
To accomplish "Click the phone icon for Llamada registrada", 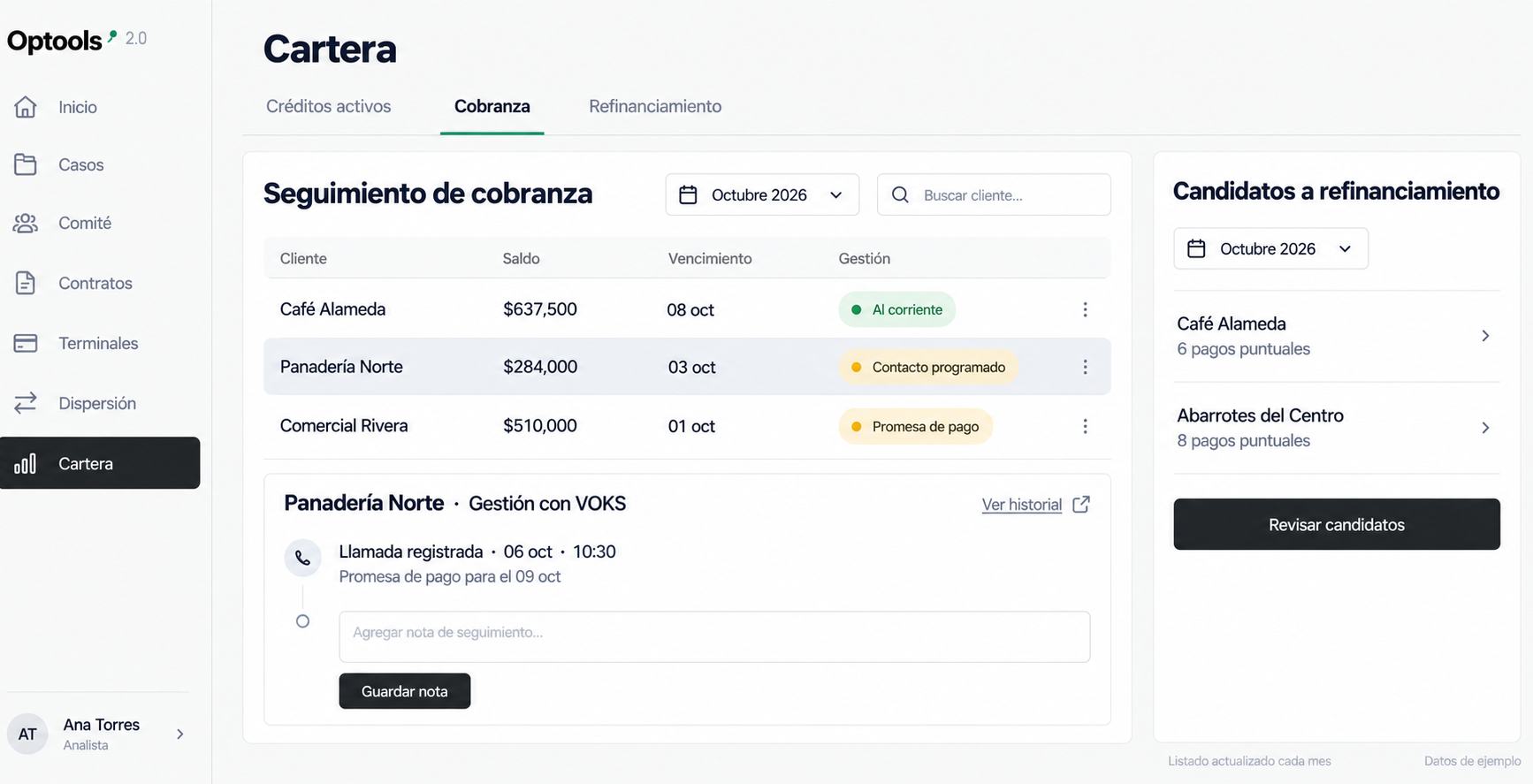I will tap(302, 558).
